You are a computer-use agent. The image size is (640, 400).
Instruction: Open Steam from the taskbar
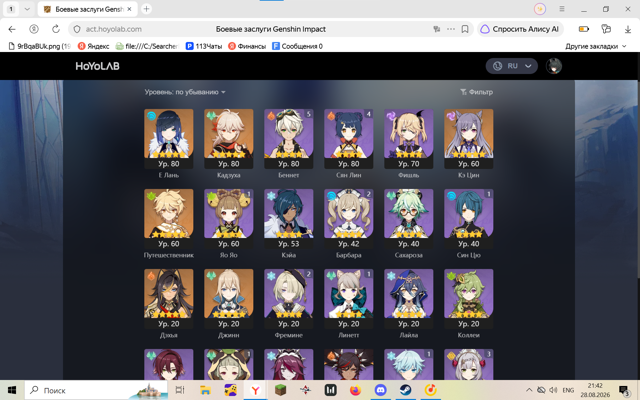coord(405,391)
